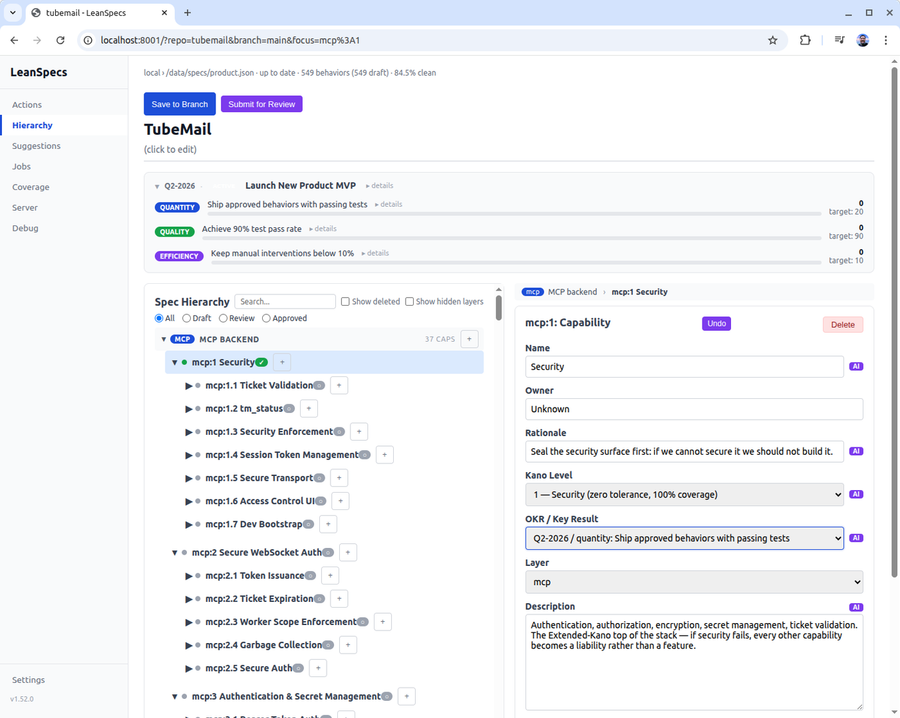Select the Draft filter radio button

(x=187, y=319)
